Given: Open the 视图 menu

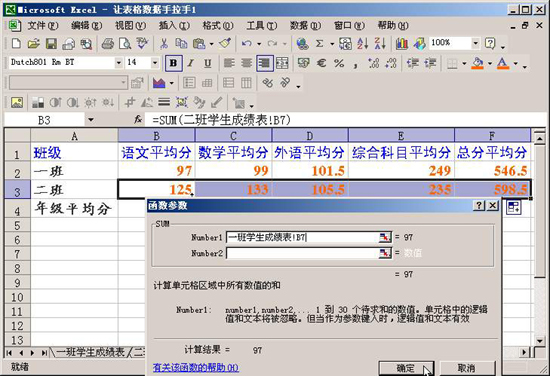Looking at the screenshot, I should pyautogui.click(x=130, y=26).
